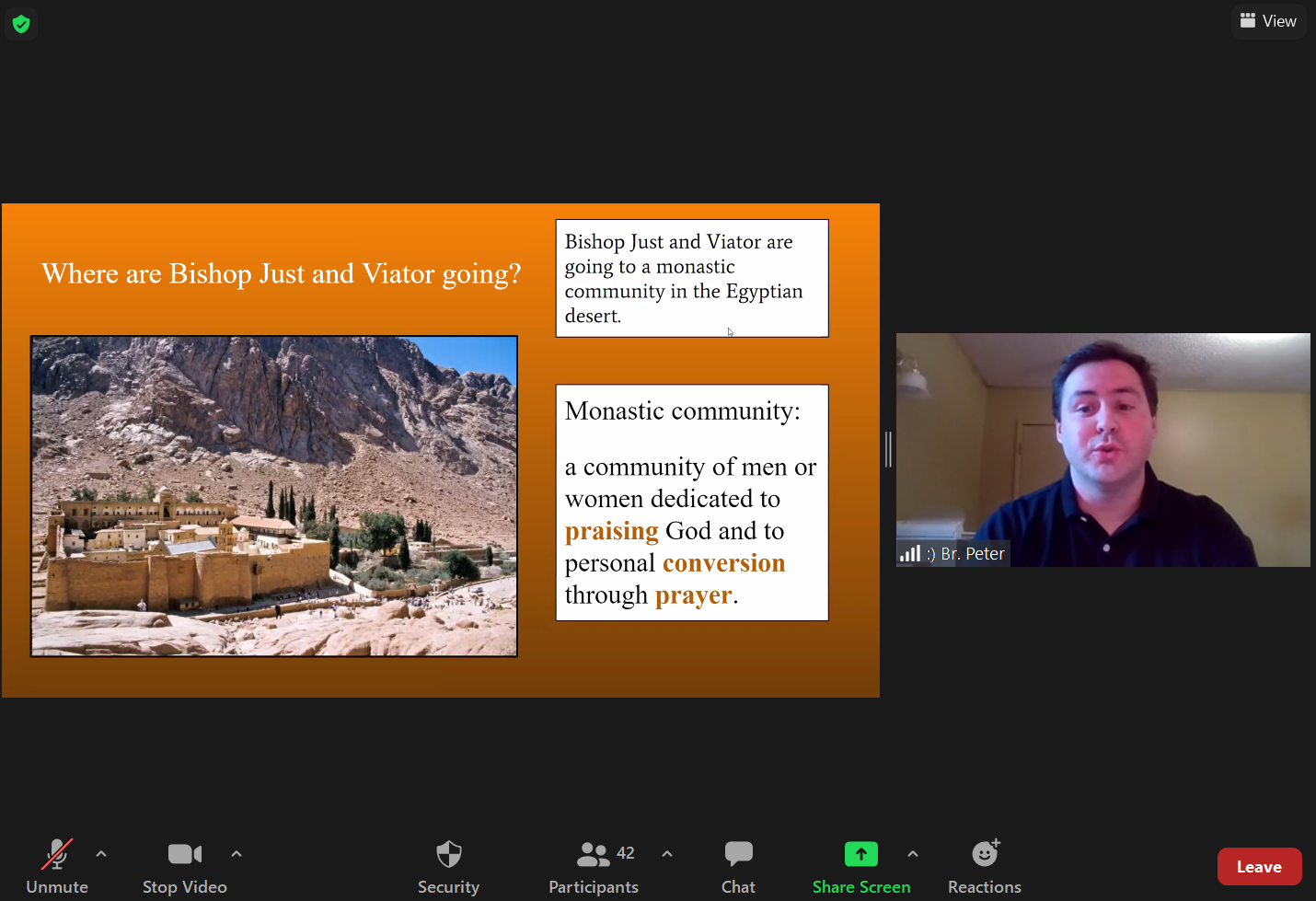Click the participant count "42"

[626, 853]
